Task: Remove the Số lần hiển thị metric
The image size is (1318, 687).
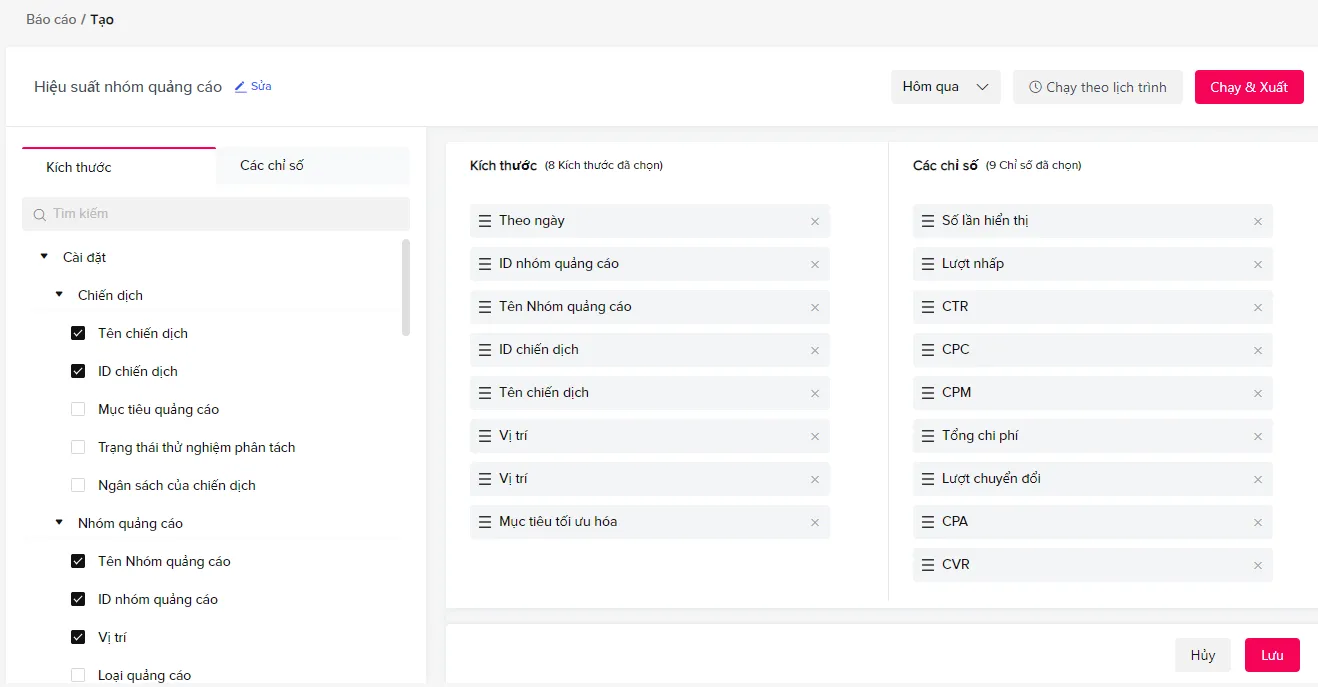Action: point(1258,222)
